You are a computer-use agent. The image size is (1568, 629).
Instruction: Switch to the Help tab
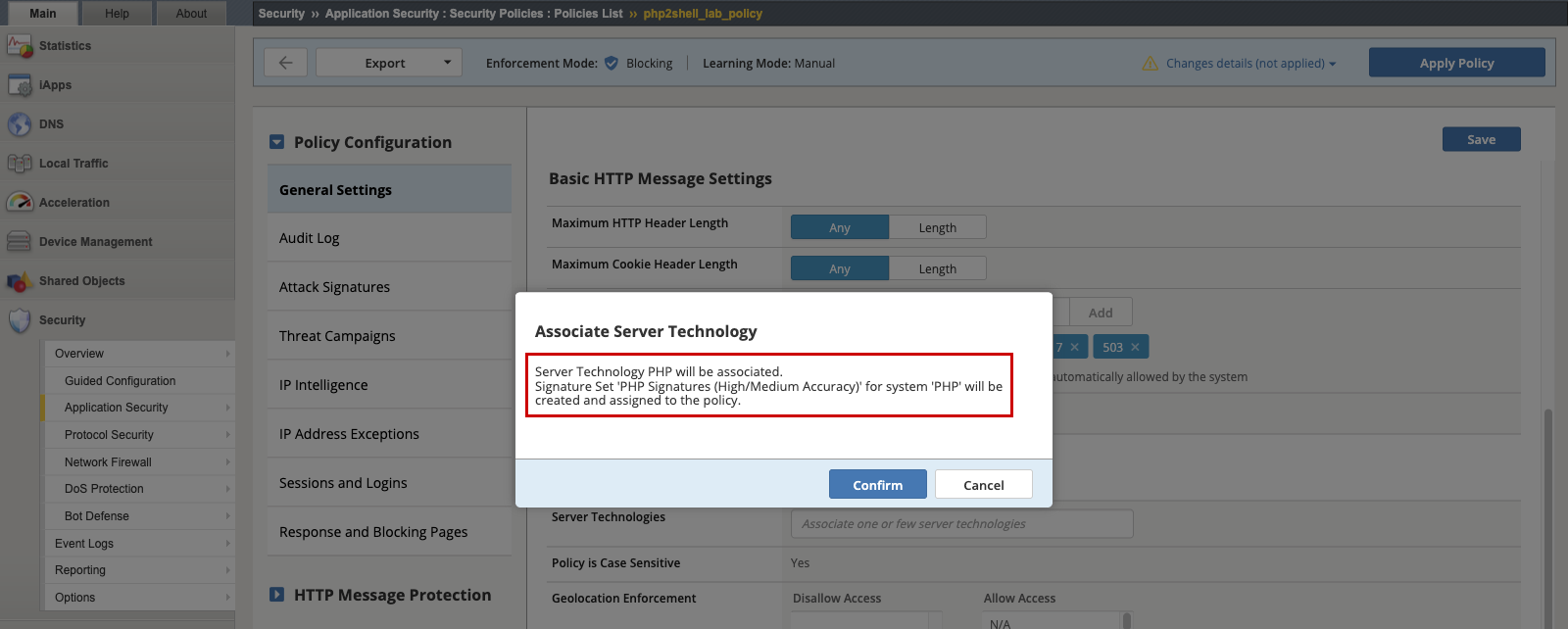[x=117, y=14]
